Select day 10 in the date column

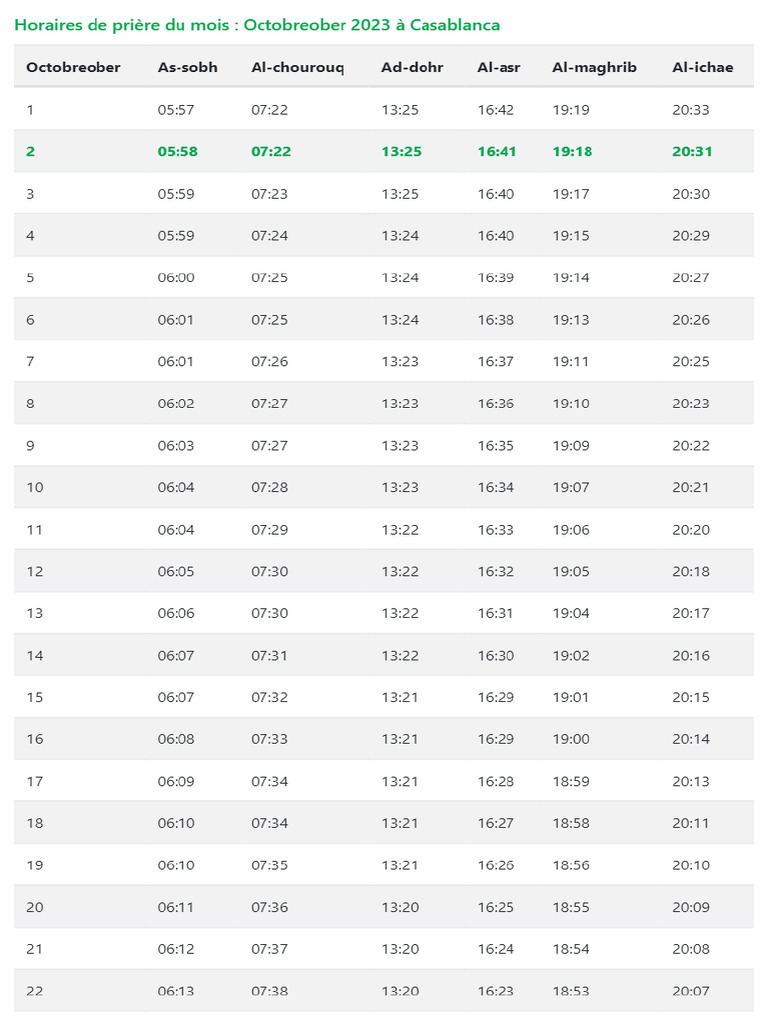pyautogui.click(x=35, y=487)
